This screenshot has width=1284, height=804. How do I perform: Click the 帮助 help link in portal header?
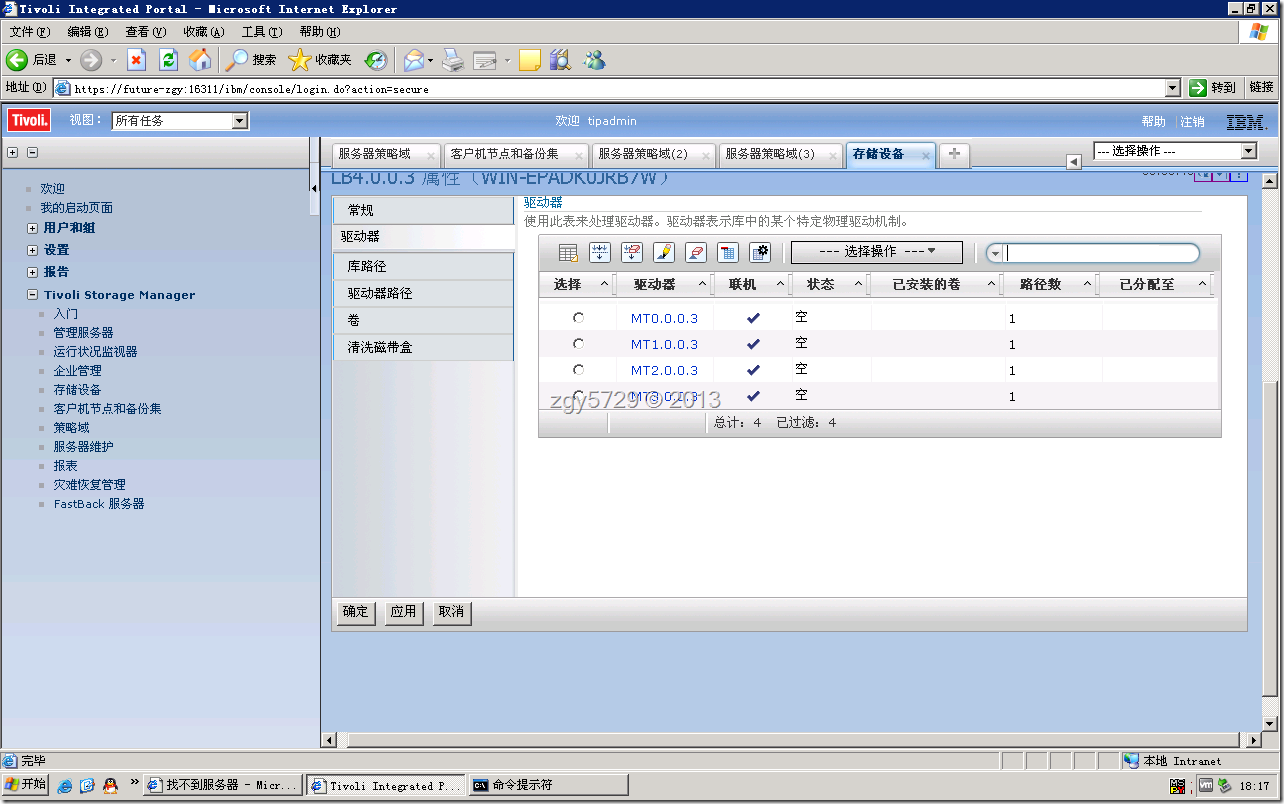click(1154, 122)
